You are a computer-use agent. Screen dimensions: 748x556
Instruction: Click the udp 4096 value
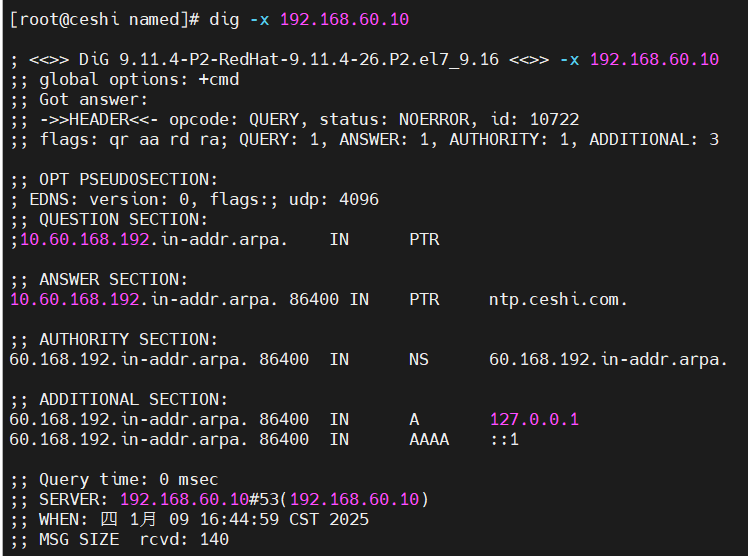coord(333,199)
